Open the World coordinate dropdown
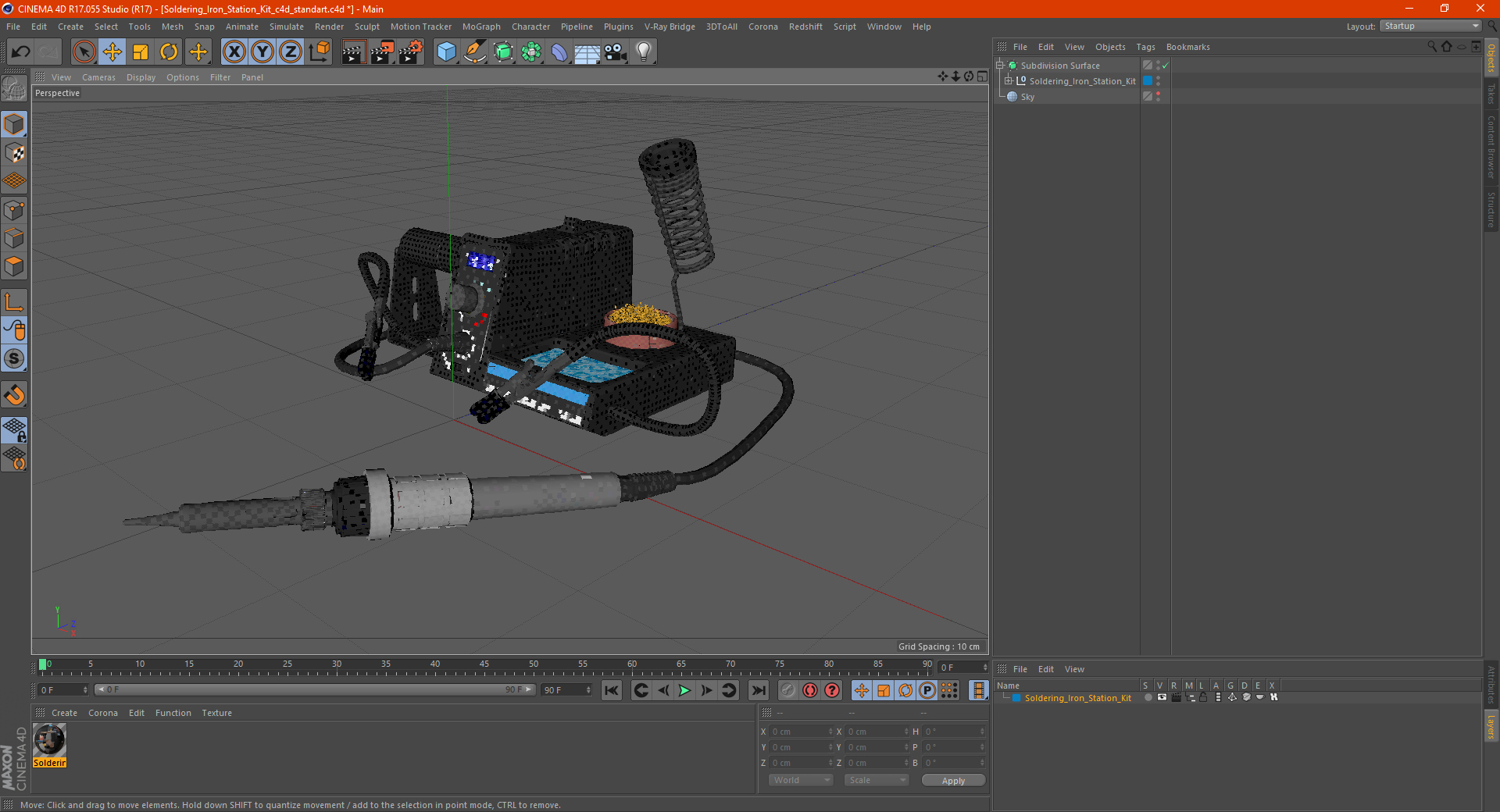The width and height of the screenshot is (1500, 812). [801, 781]
